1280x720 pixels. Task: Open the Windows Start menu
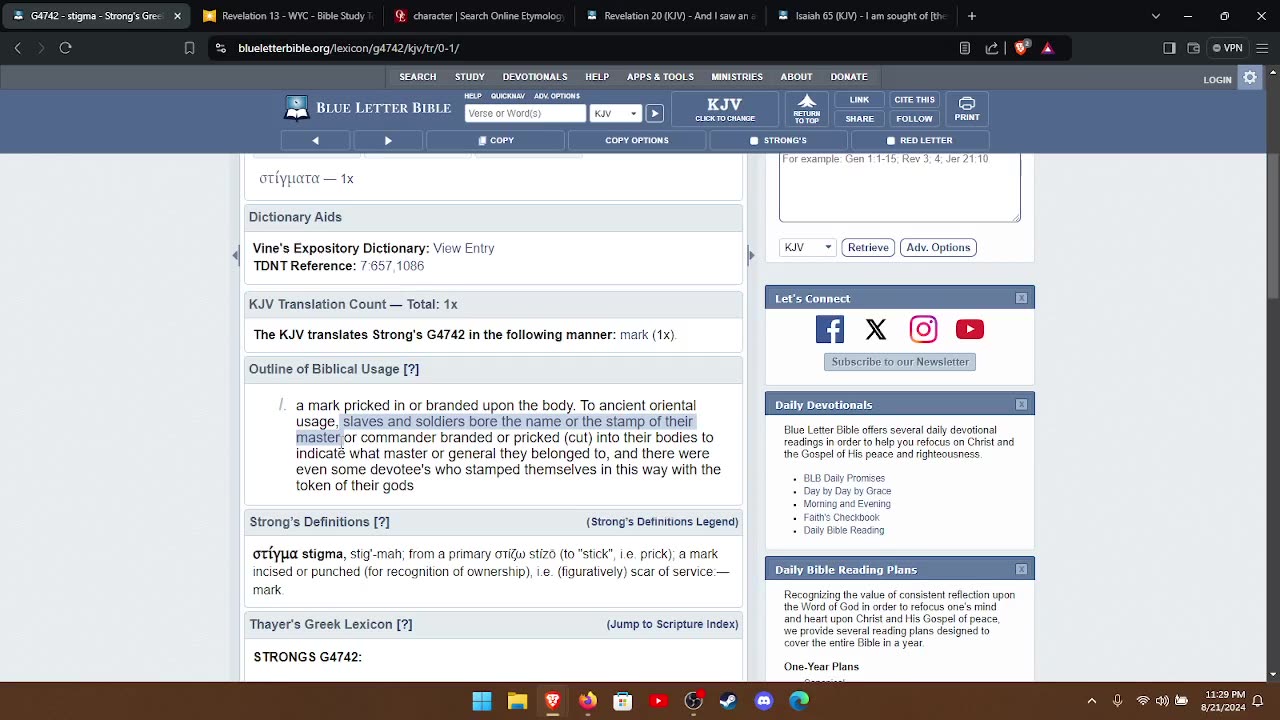click(482, 701)
